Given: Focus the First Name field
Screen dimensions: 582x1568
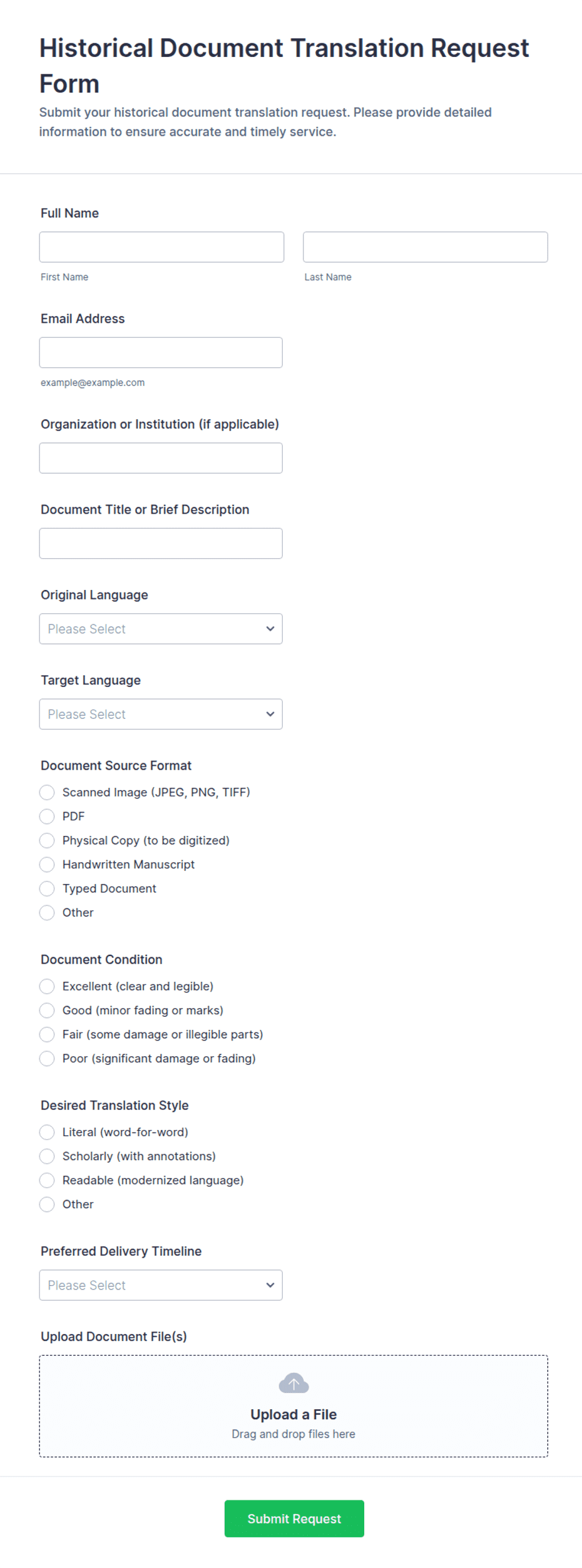Looking at the screenshot, I should (161, 247).
